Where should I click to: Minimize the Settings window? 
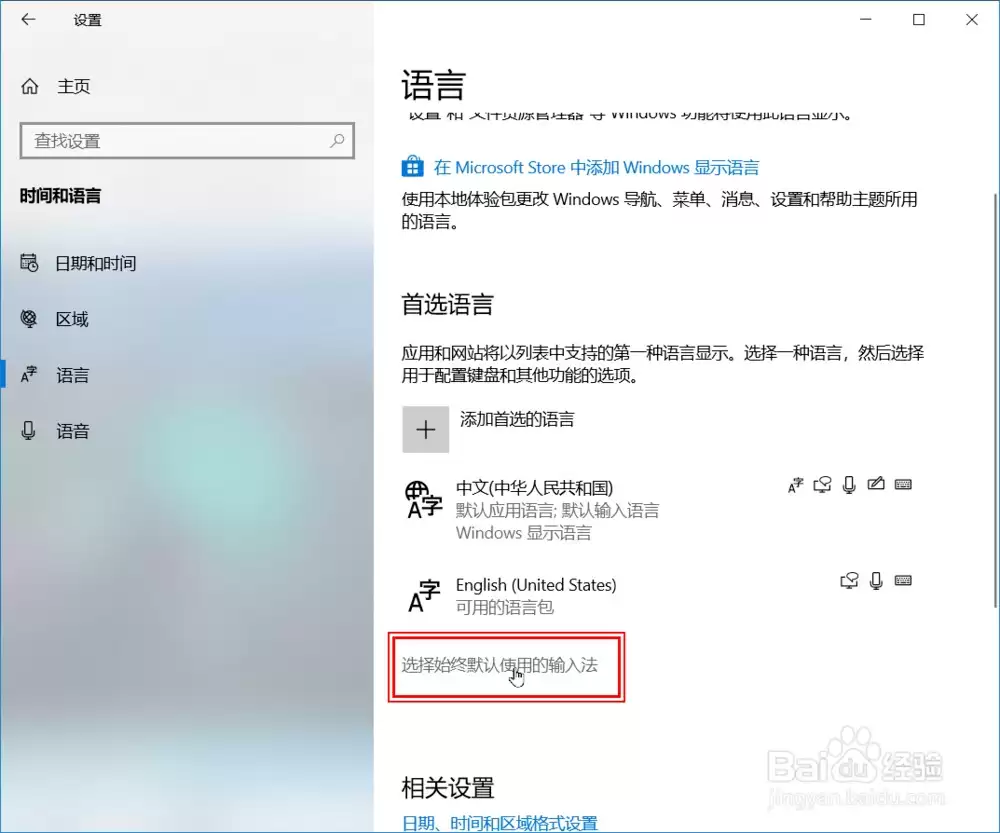coord(865,20)
